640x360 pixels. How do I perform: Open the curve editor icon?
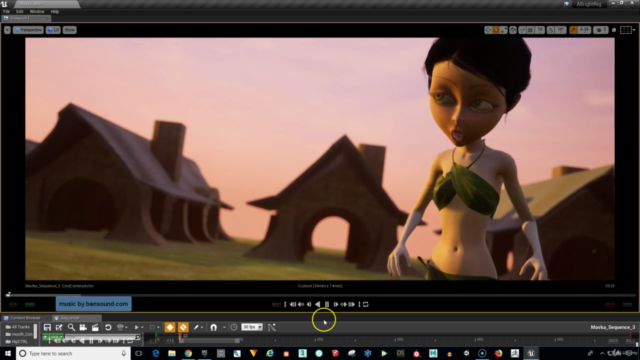tap(272, 327)
